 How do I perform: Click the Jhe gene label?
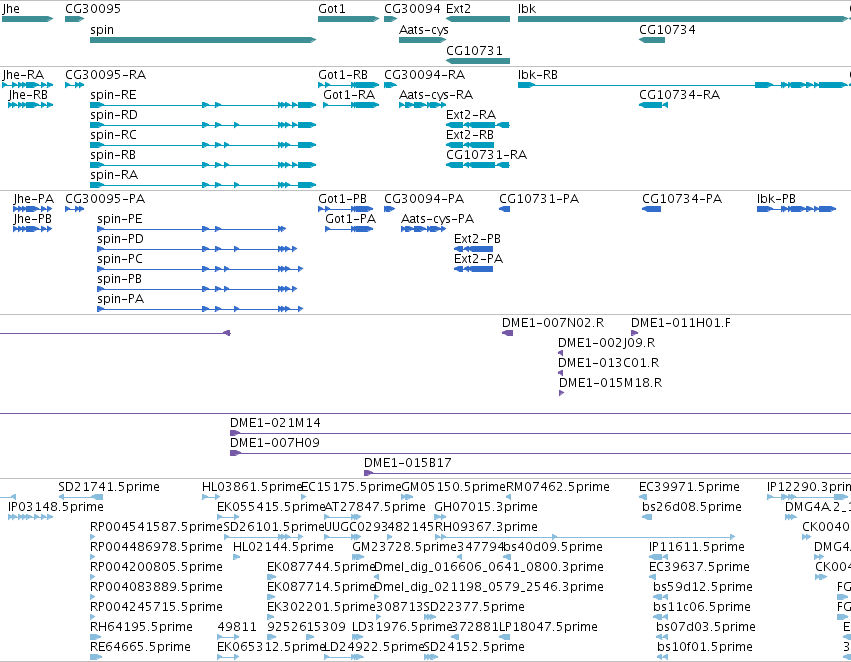tap(11, 9)
